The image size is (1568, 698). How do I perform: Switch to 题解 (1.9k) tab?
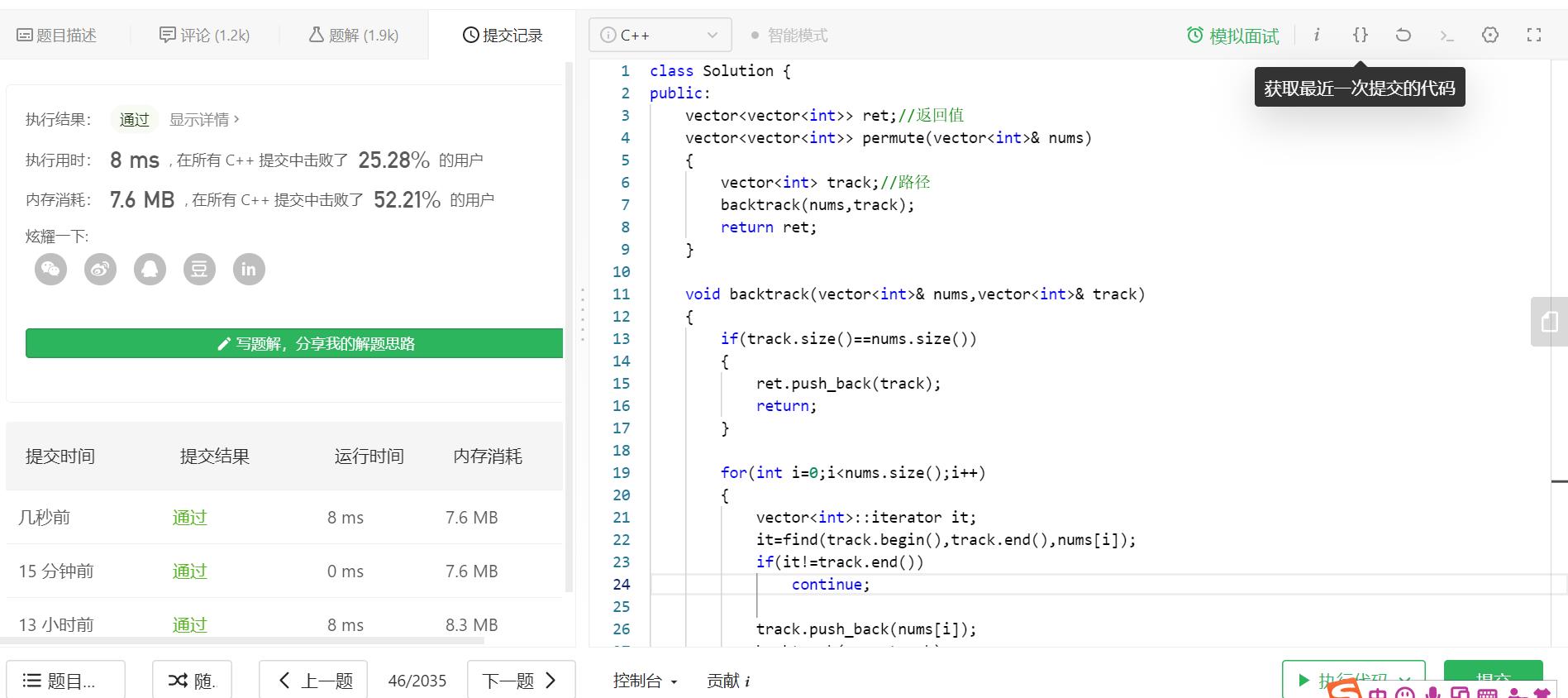click(353, 35)
